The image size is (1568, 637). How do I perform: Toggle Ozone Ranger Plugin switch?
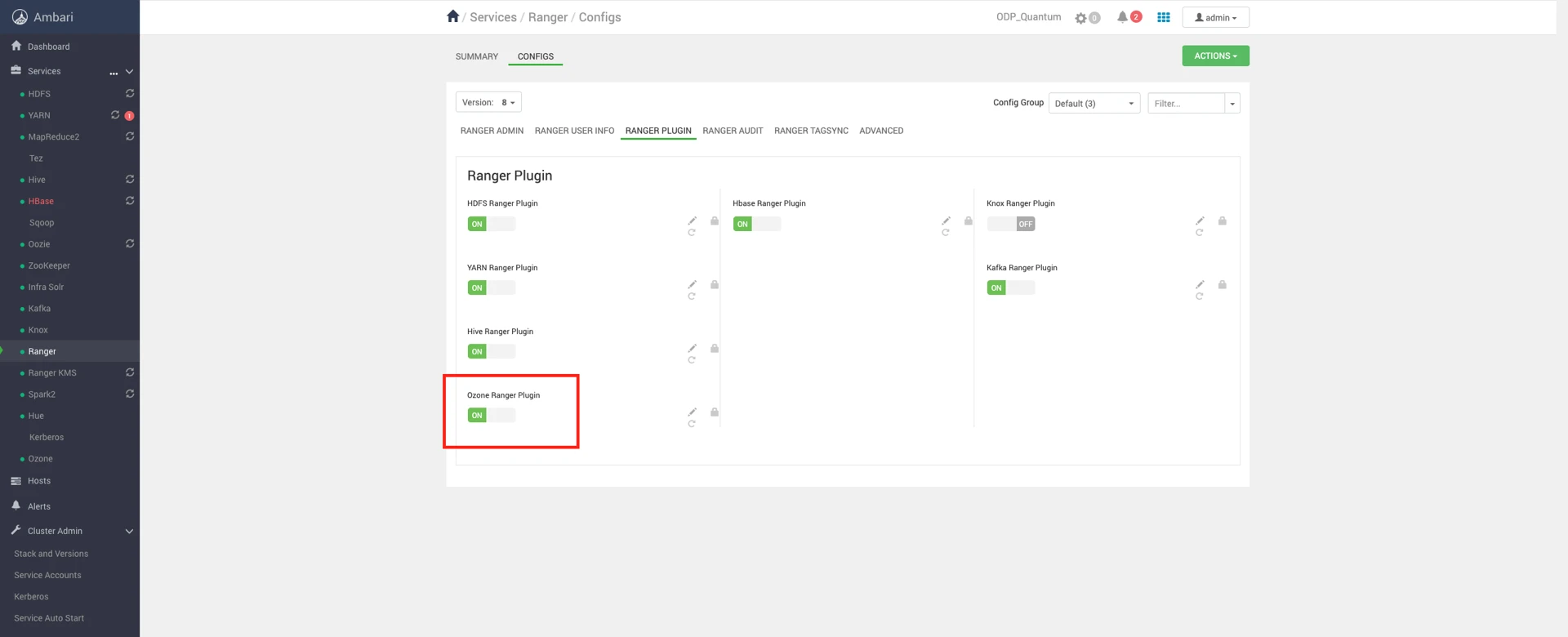point(492,415)
